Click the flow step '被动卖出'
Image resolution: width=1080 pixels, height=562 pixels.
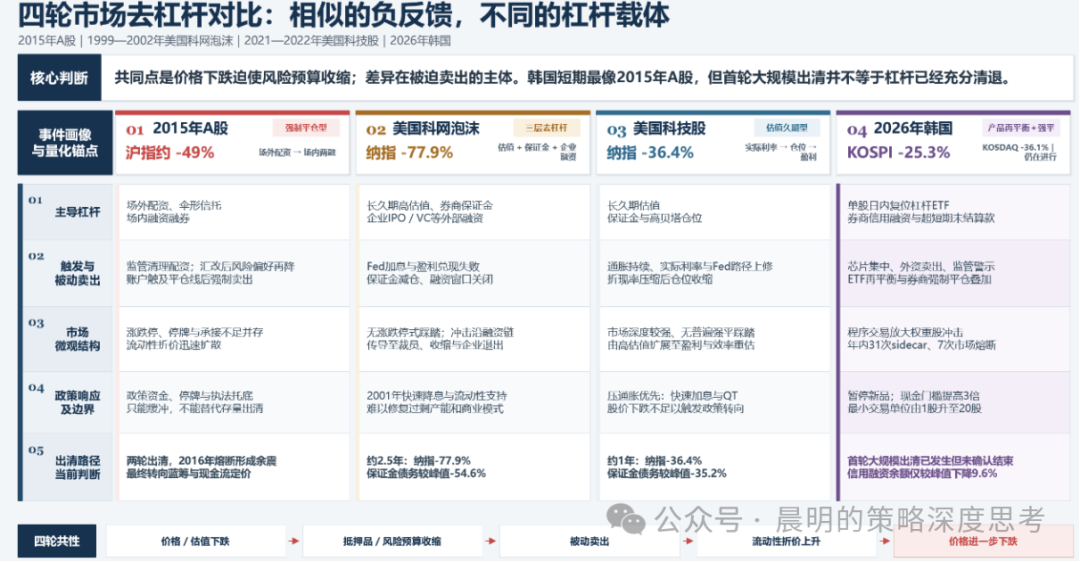[x=590, y=541]
